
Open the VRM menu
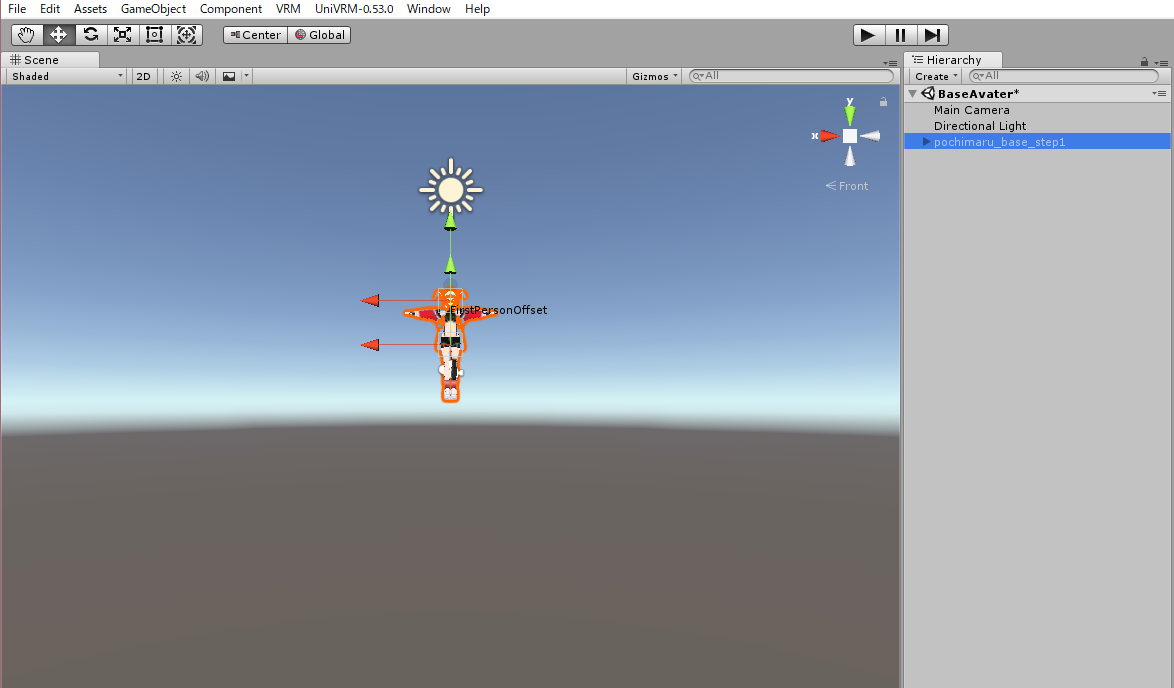tap(288, 9)
